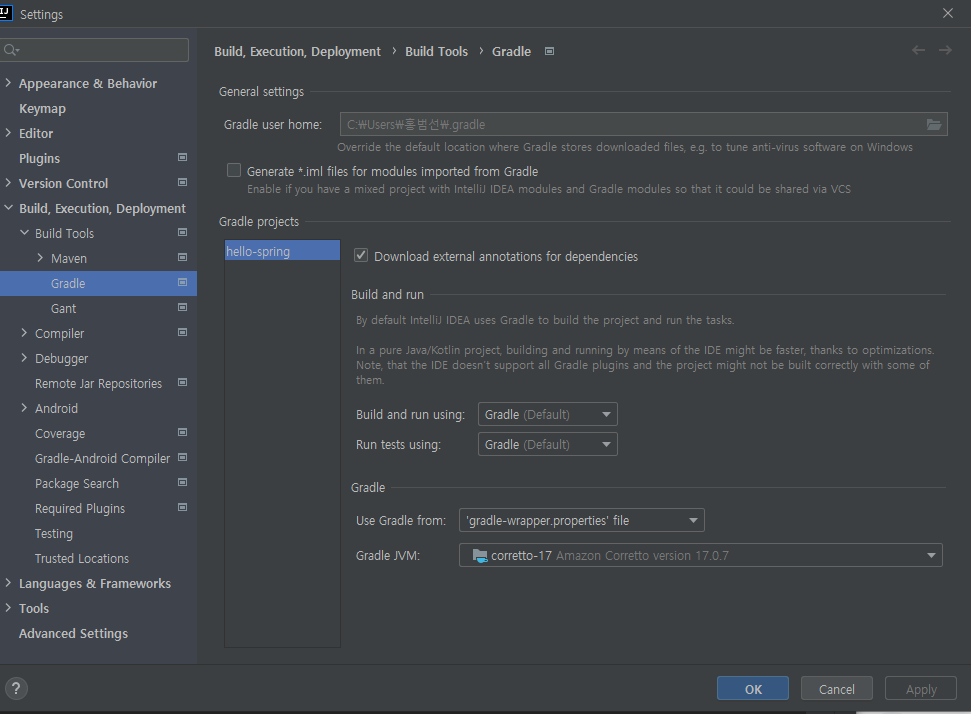
Task: Click the project-level icon in the Gant row
Action: click(182, 307)
